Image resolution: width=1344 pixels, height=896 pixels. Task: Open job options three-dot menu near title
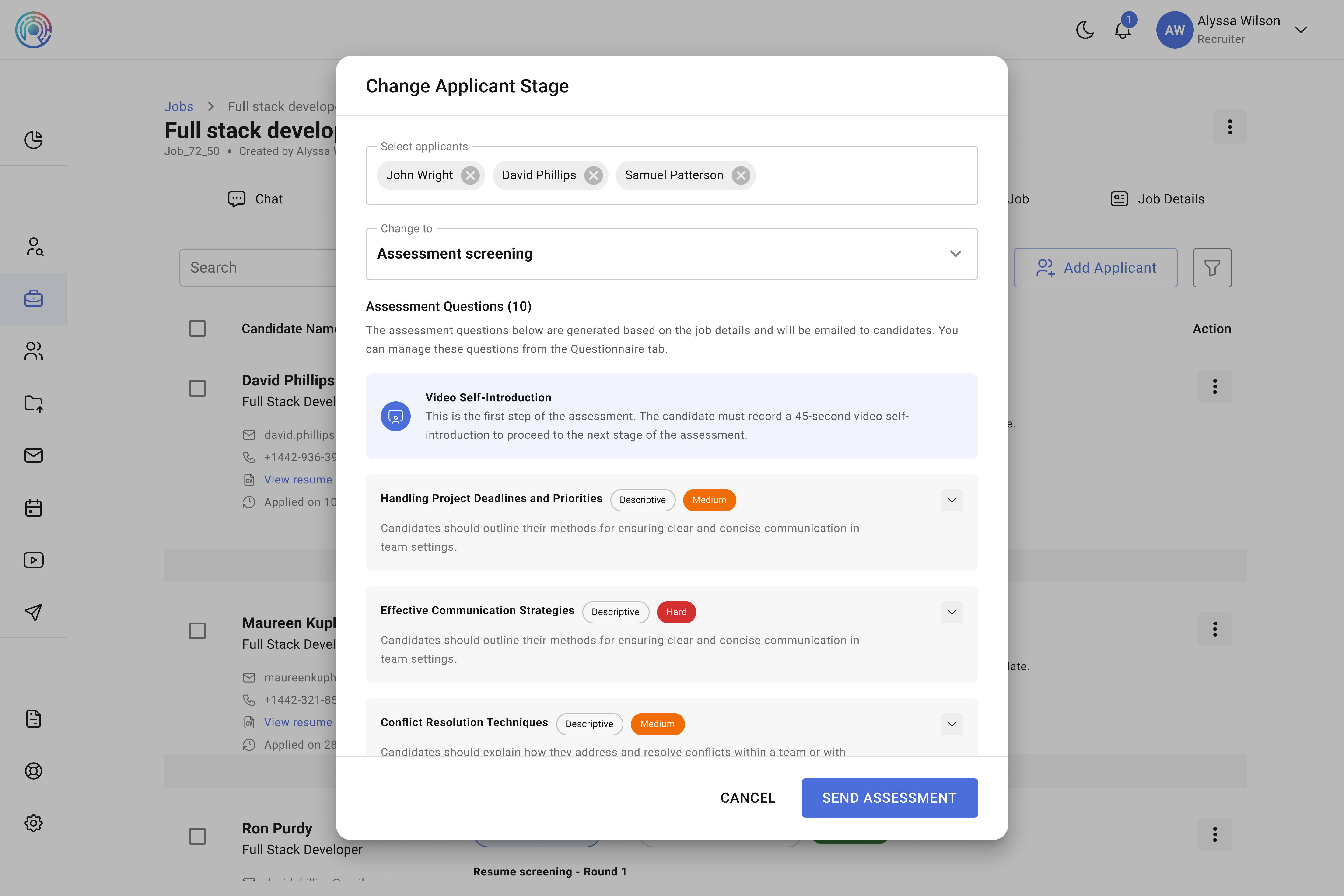tap(1230, 127)
